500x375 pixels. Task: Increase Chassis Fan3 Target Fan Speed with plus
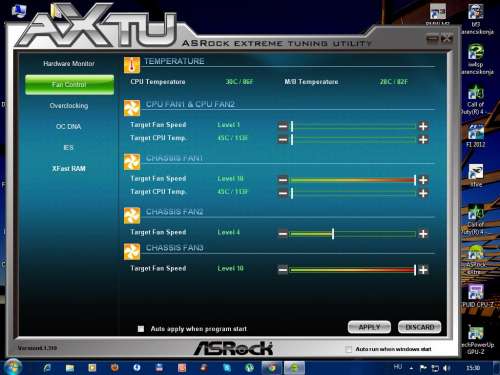(423, 270)
